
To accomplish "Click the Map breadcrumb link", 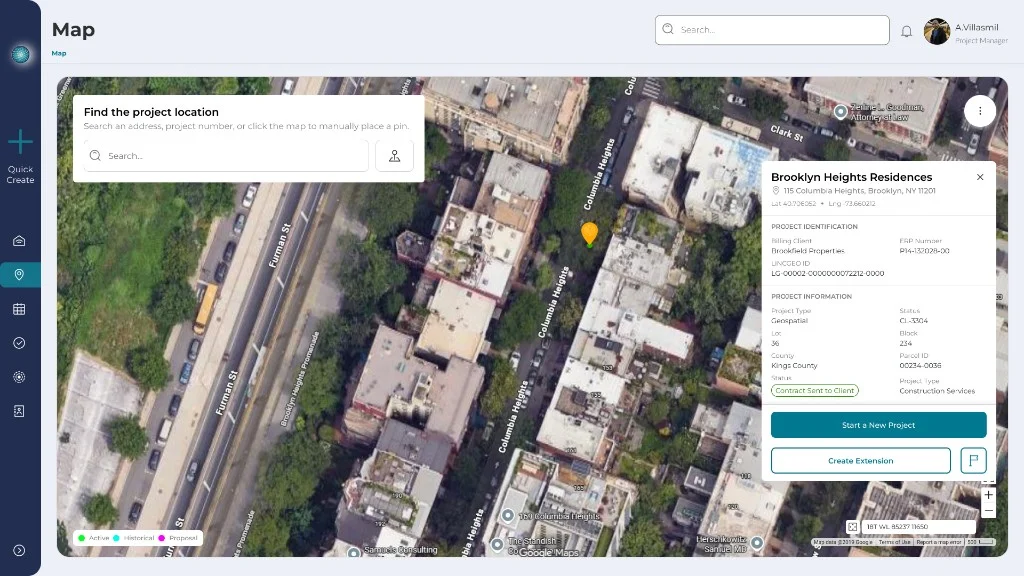I will coord(59,54).
